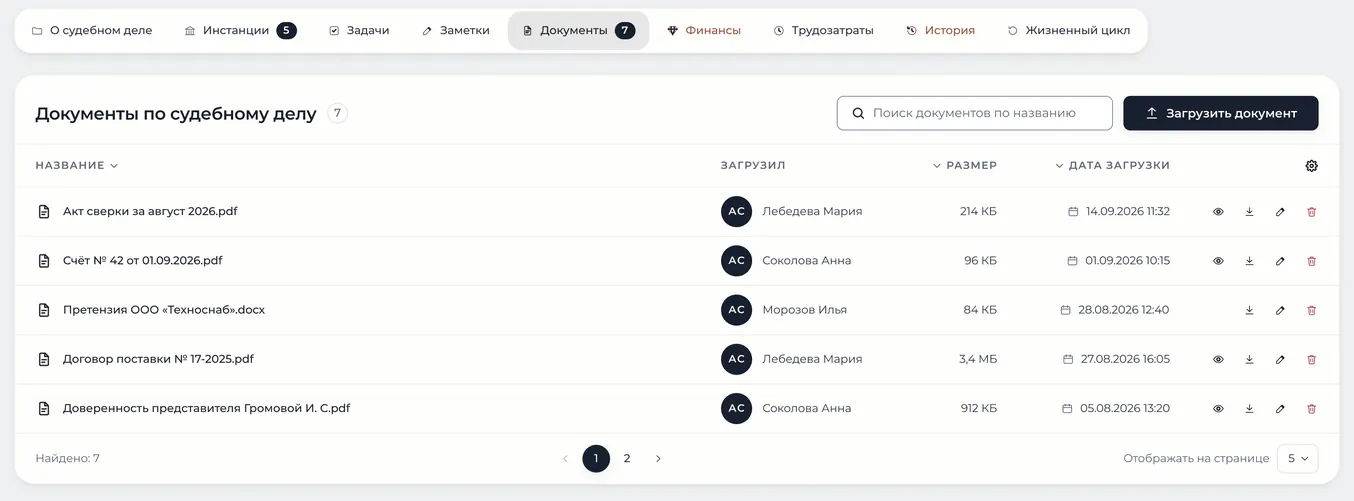The width and height of the screenshot is (1354, 501).
Task: Download Претензия ООО «Техноснаб».docx
Action: pyautogui.click(x=1249, y=310)
